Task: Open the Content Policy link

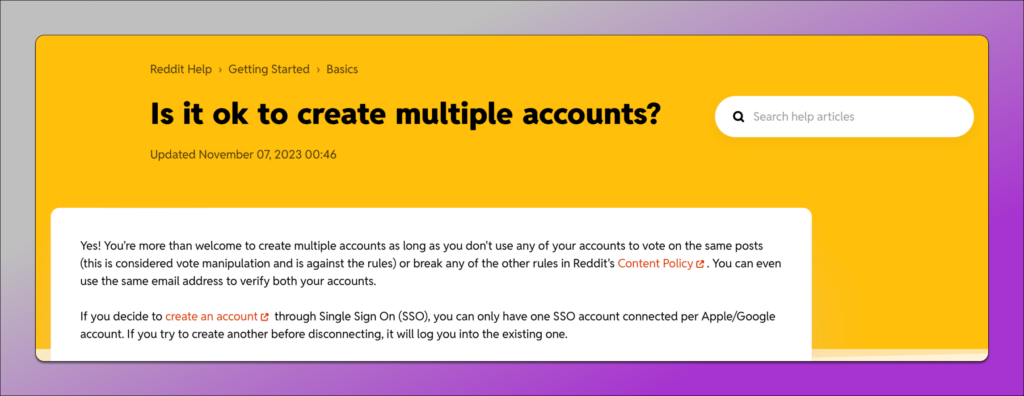Action: click(x=655, y=264)
